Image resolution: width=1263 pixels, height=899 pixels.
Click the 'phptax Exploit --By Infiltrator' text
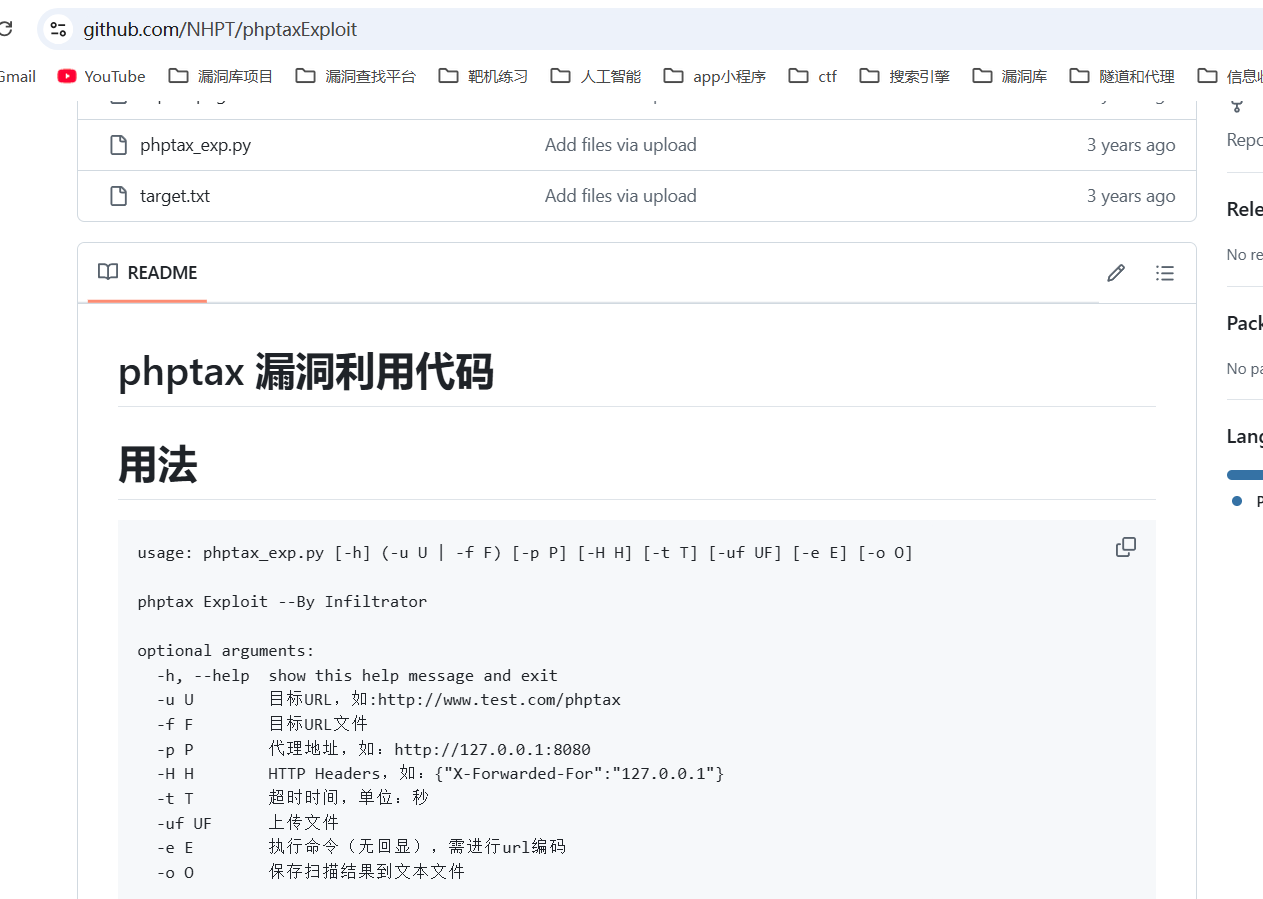[282, 602]
